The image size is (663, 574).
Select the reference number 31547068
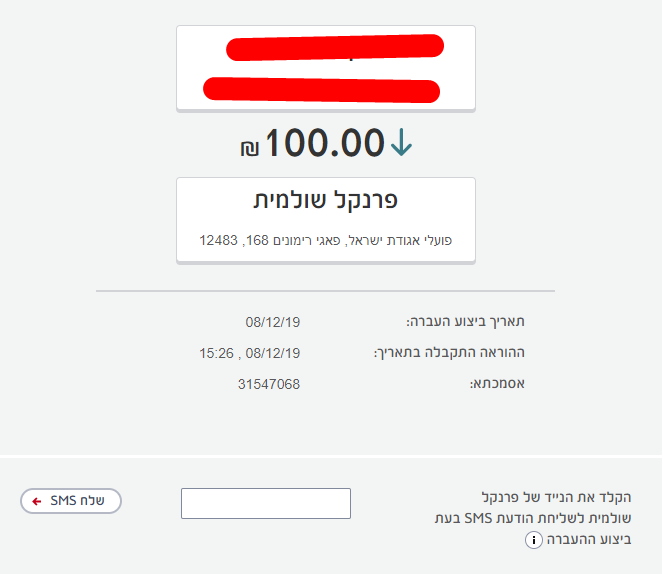click(269, 384)
